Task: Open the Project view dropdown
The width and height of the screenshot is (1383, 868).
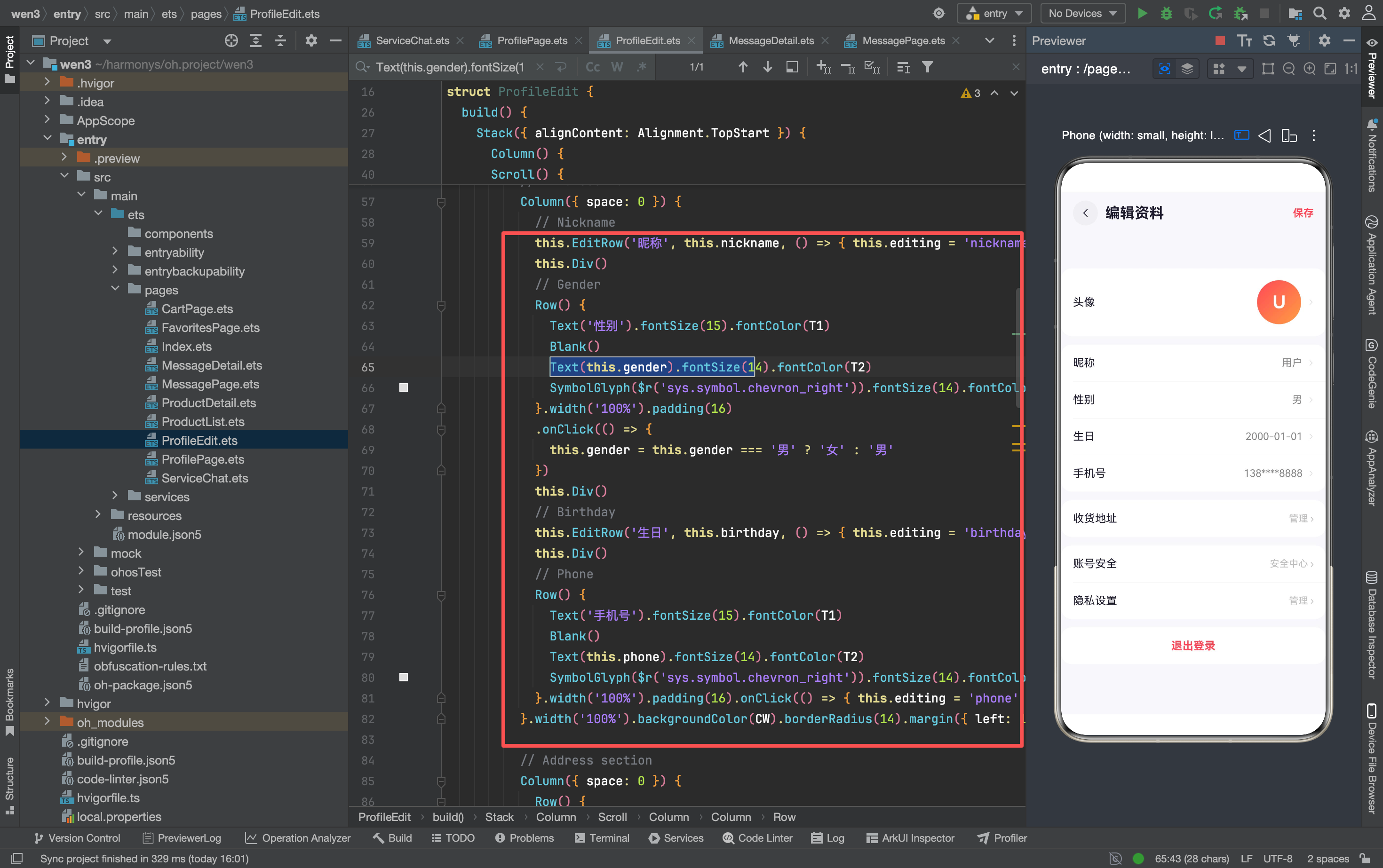Action: [107, 41]
